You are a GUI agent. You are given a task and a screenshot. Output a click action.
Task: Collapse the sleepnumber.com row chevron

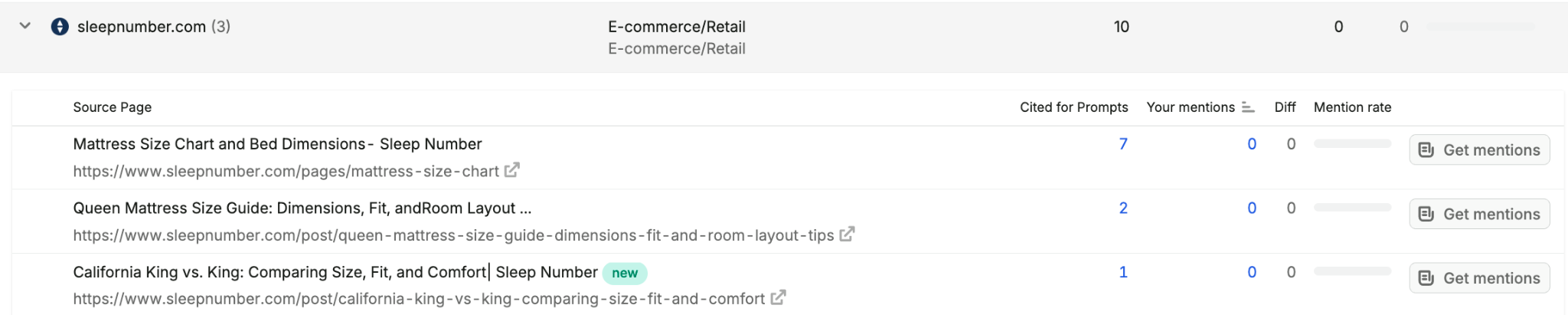[x=25, y=26]
